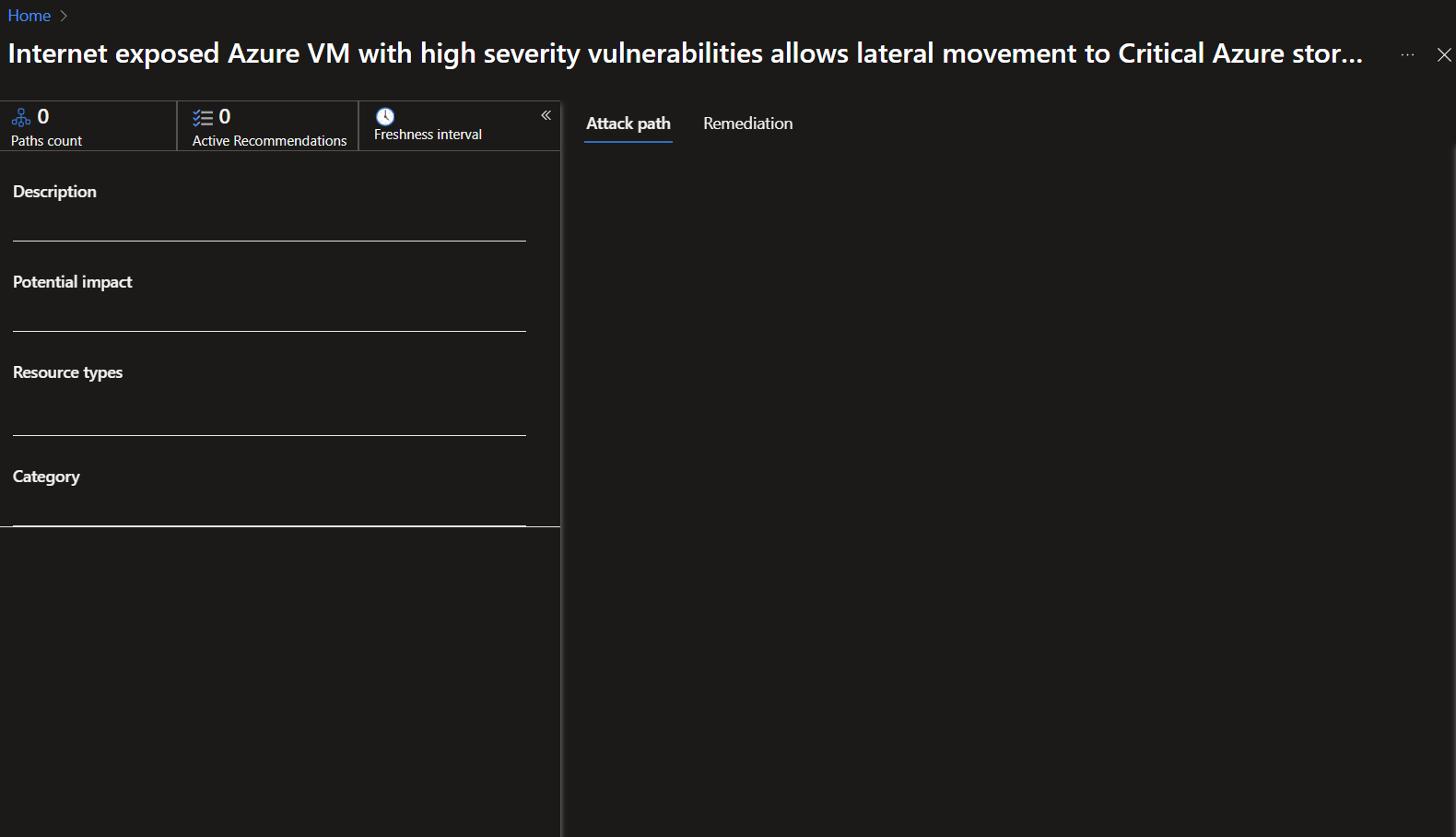
Task: Select the clock symbol beside Freshness interval
Action: tap(386, 115)
